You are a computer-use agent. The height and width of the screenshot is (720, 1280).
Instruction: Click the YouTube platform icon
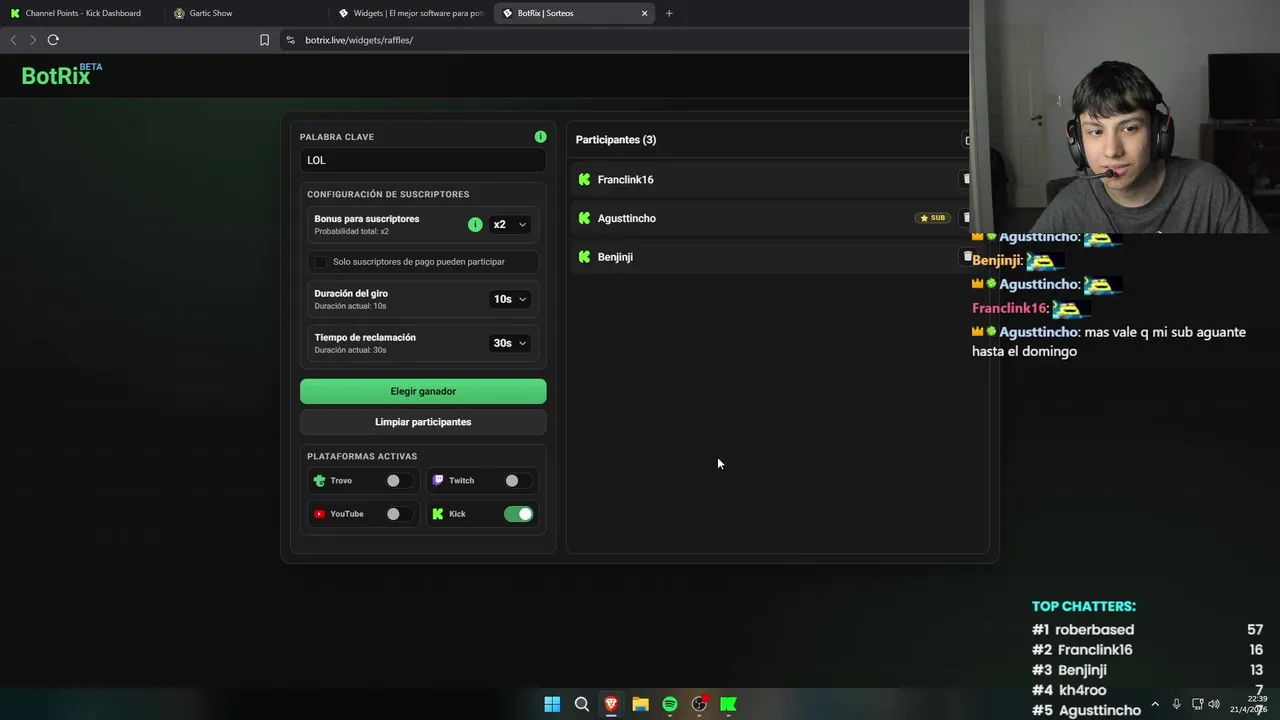click(x=319, y=514)
